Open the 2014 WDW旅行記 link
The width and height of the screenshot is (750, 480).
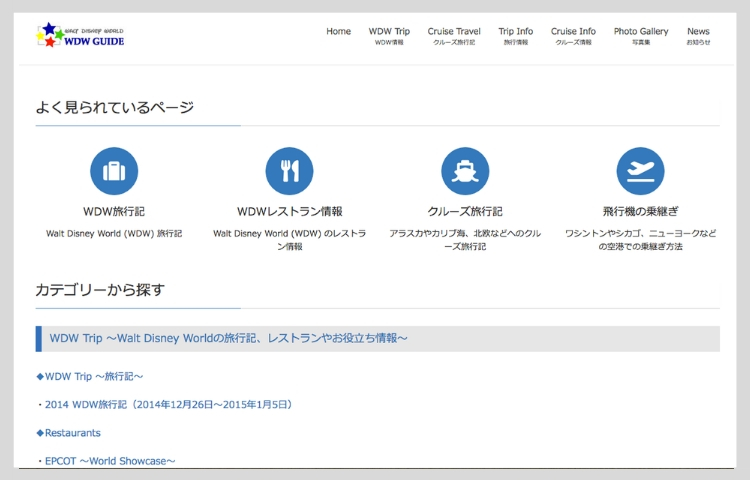pyautogui.click(x=168, y=405)
